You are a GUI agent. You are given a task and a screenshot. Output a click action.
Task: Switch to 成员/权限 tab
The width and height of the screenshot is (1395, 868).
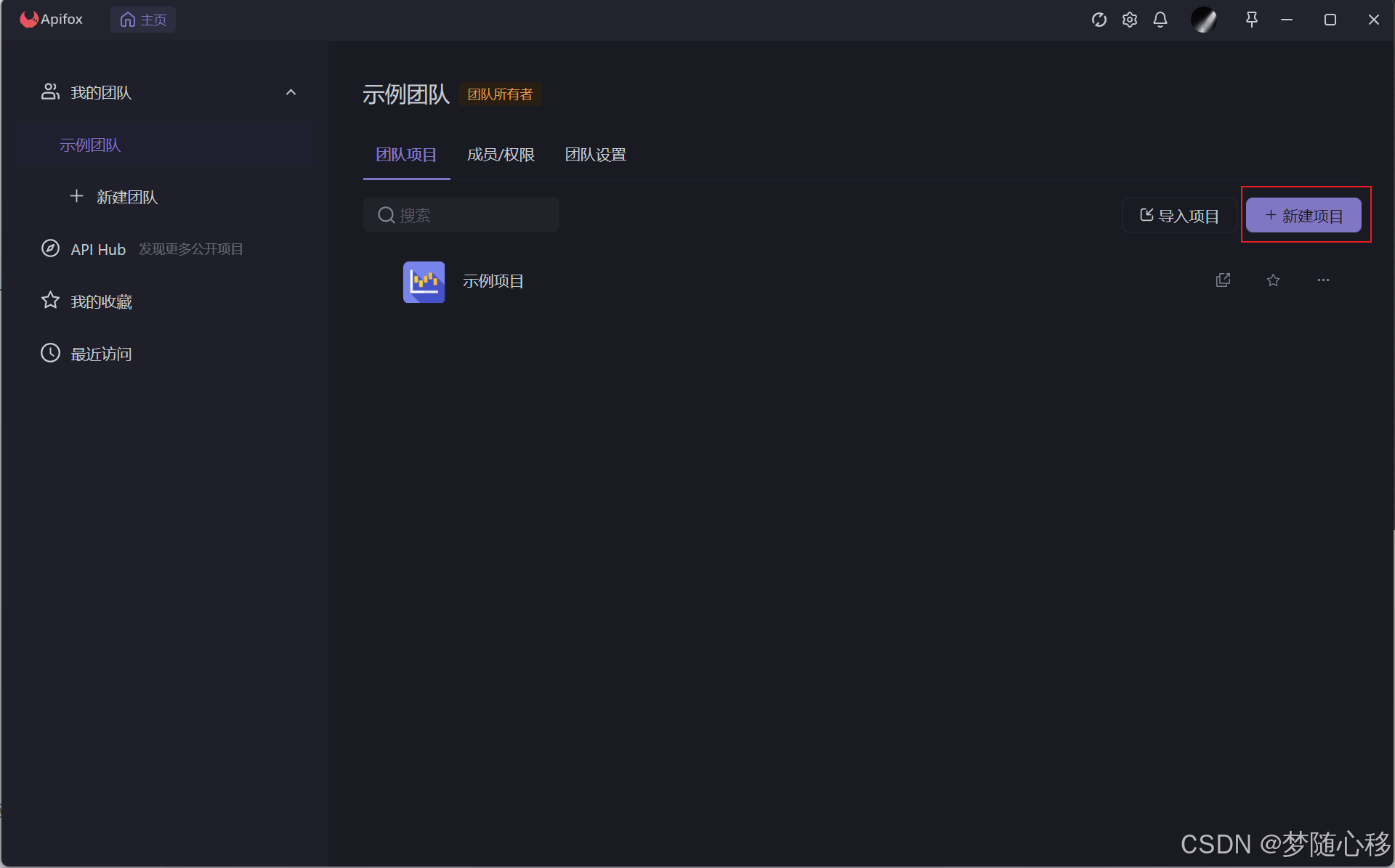501,155
